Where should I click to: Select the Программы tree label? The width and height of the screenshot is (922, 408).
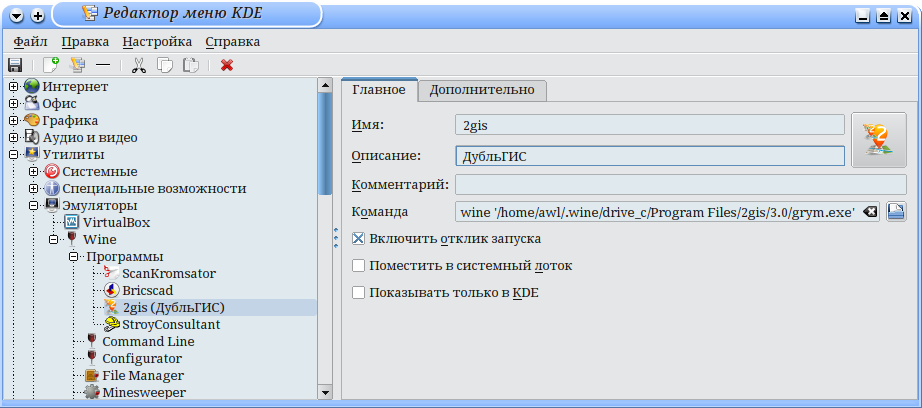coord(125,257)
